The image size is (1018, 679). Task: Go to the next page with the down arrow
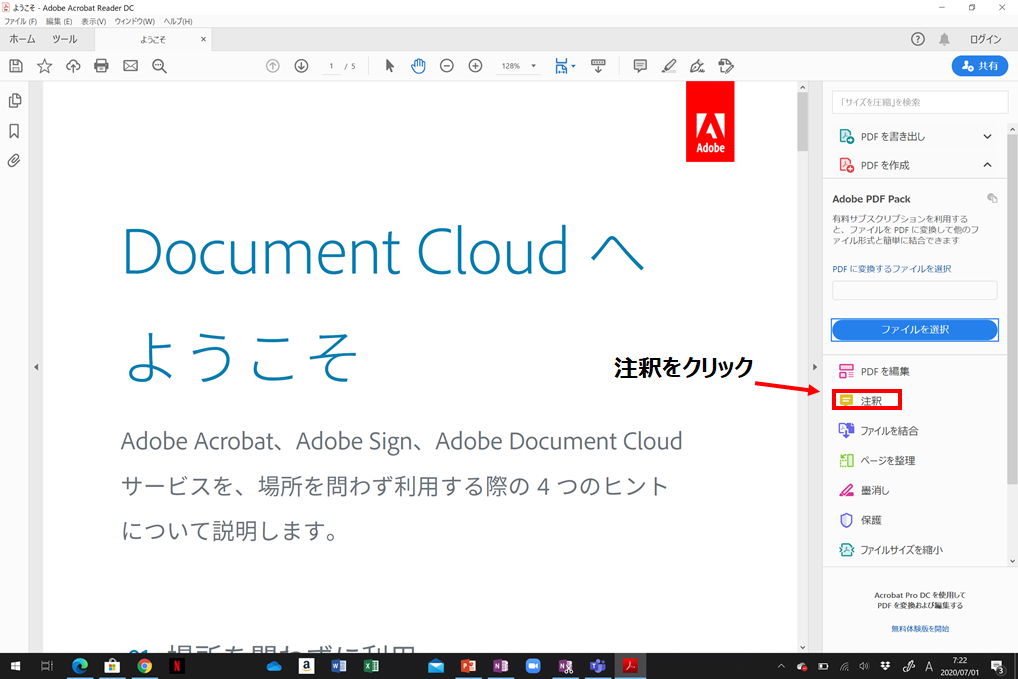(x=301, y=66)
